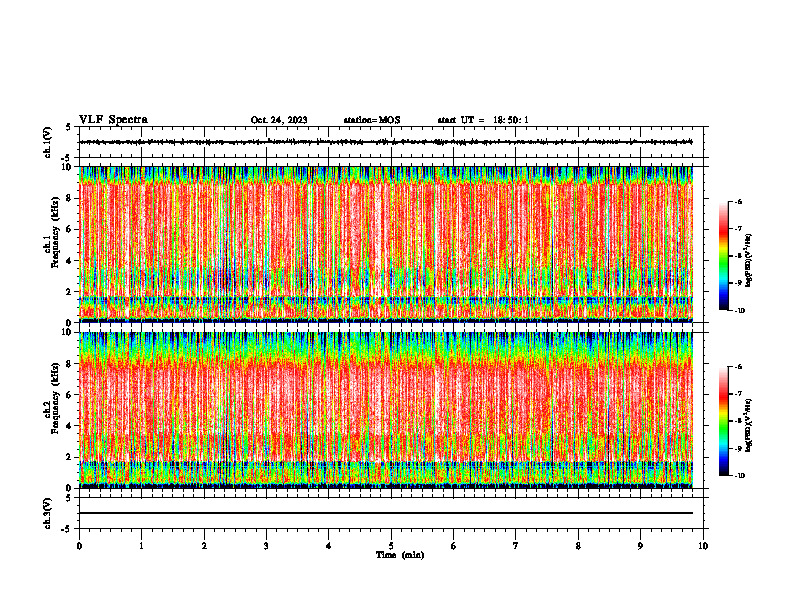792x612 pixels.
Task: Click the "1" tick on the time axis
Action: tap(141, 546)
